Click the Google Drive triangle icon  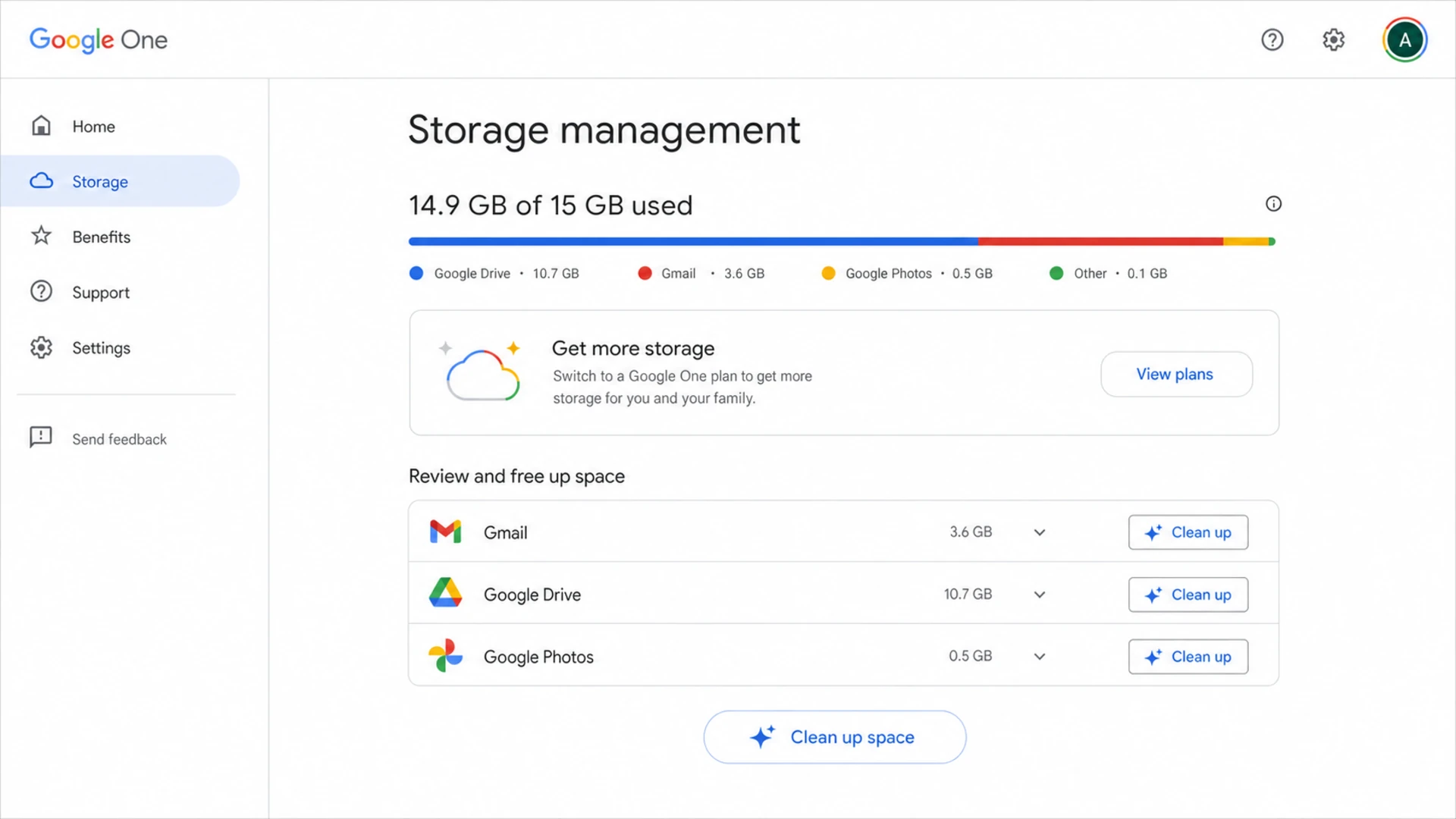click(x=445, y=593)
